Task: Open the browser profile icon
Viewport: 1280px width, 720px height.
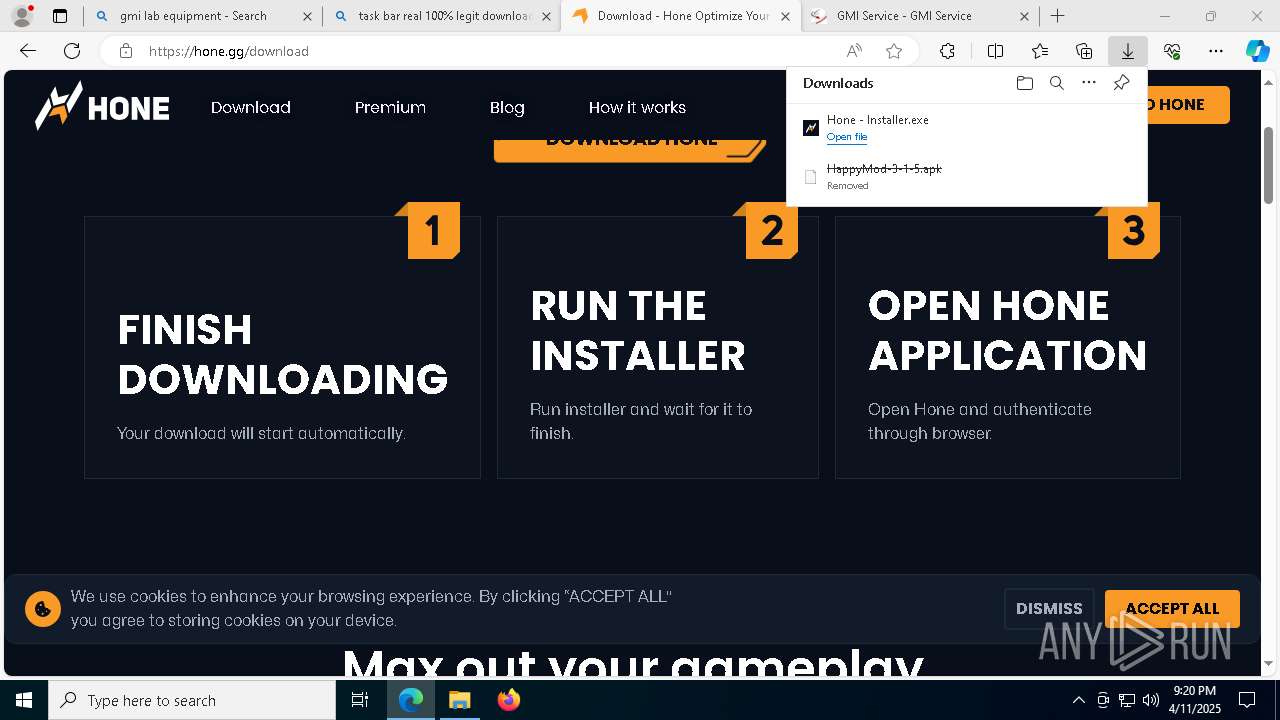Action: click(21, 16)
